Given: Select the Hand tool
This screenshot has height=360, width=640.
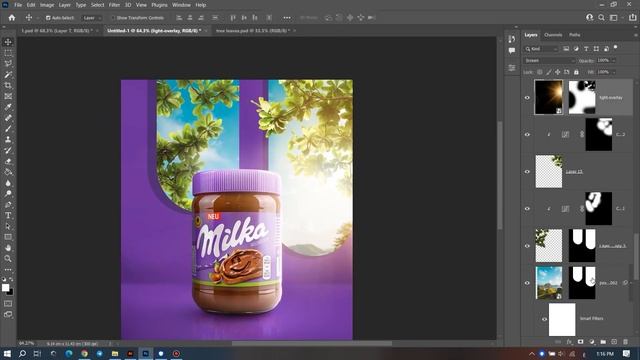Looking at the screenshot, I should [8, 248].
